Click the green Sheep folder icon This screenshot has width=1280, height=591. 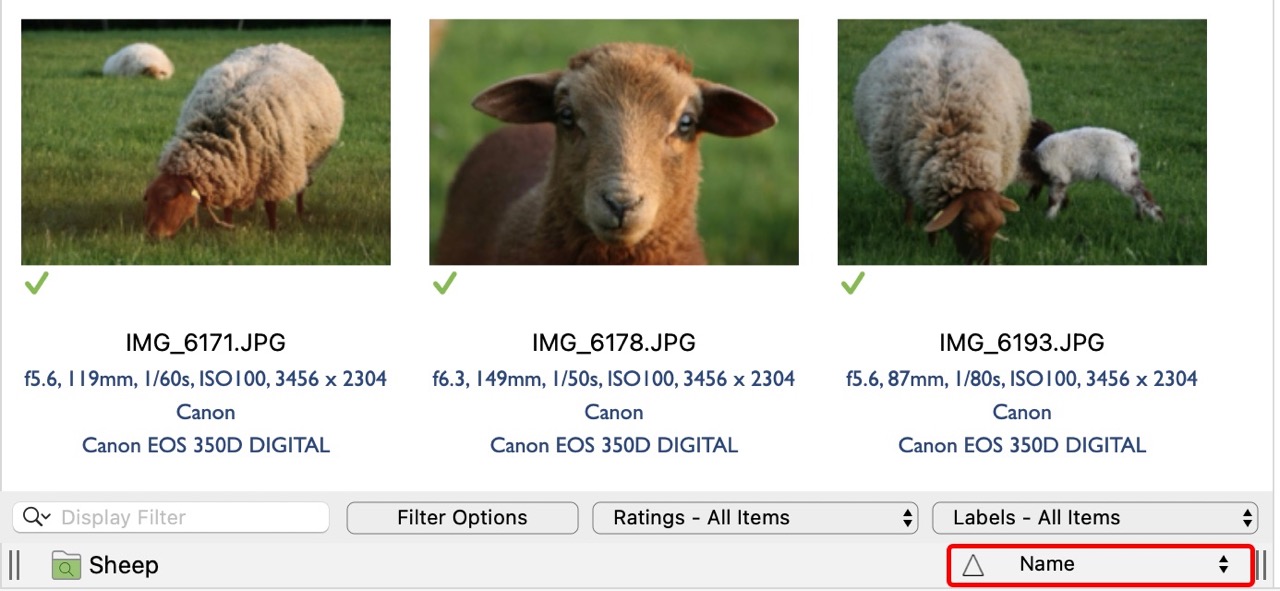click(x=66, y=565)
